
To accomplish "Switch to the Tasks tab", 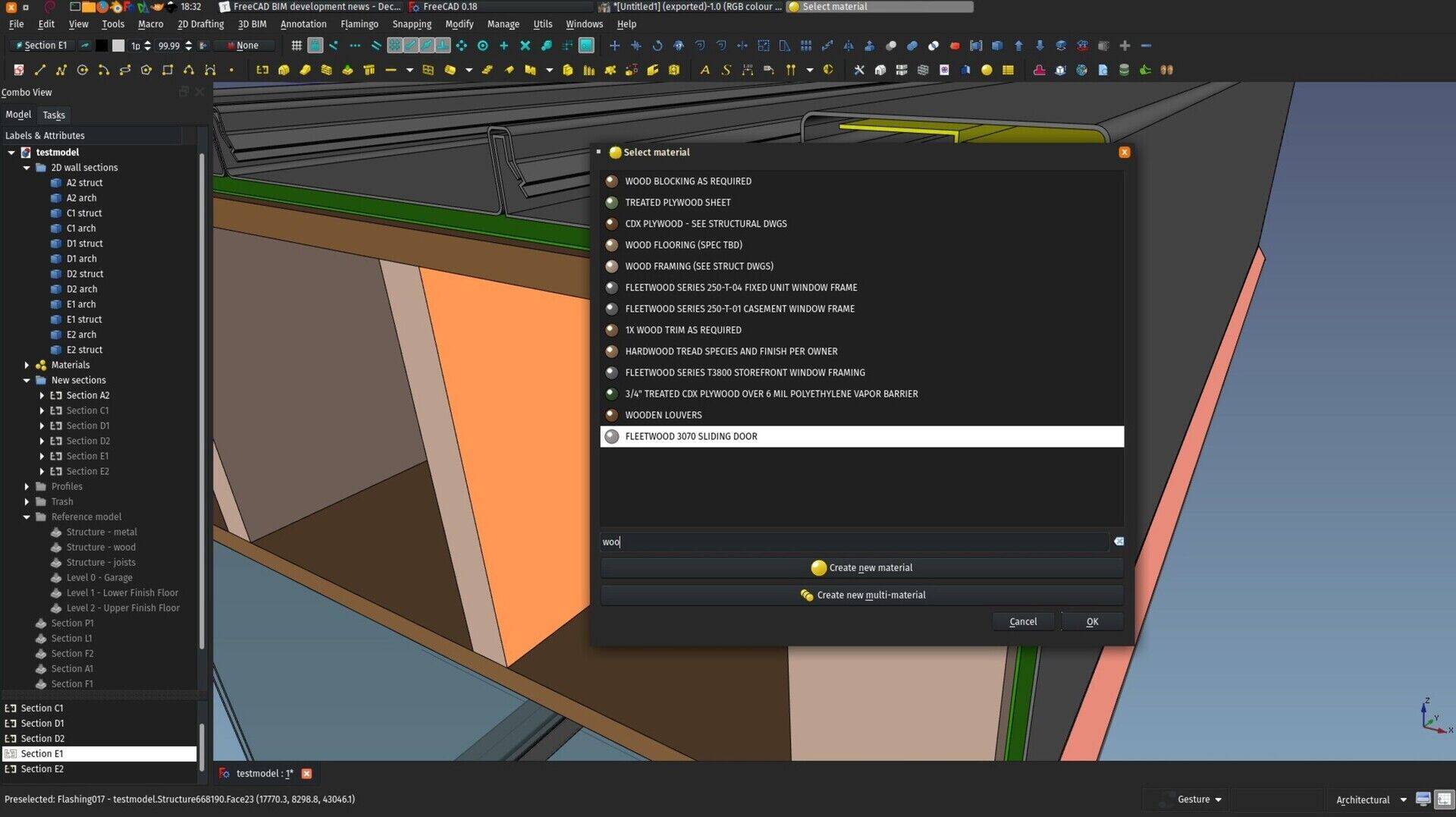I will coord(54,115).
